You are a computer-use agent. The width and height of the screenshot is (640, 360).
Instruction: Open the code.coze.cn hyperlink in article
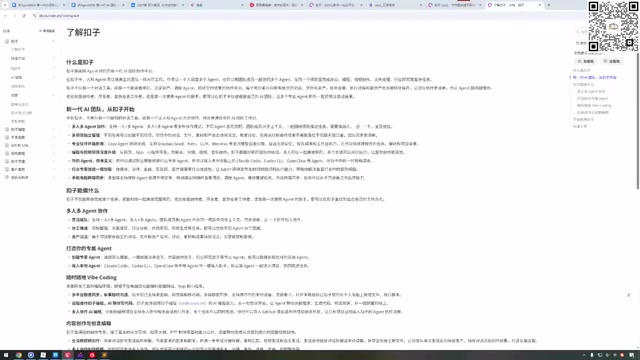tap(192, 303)
